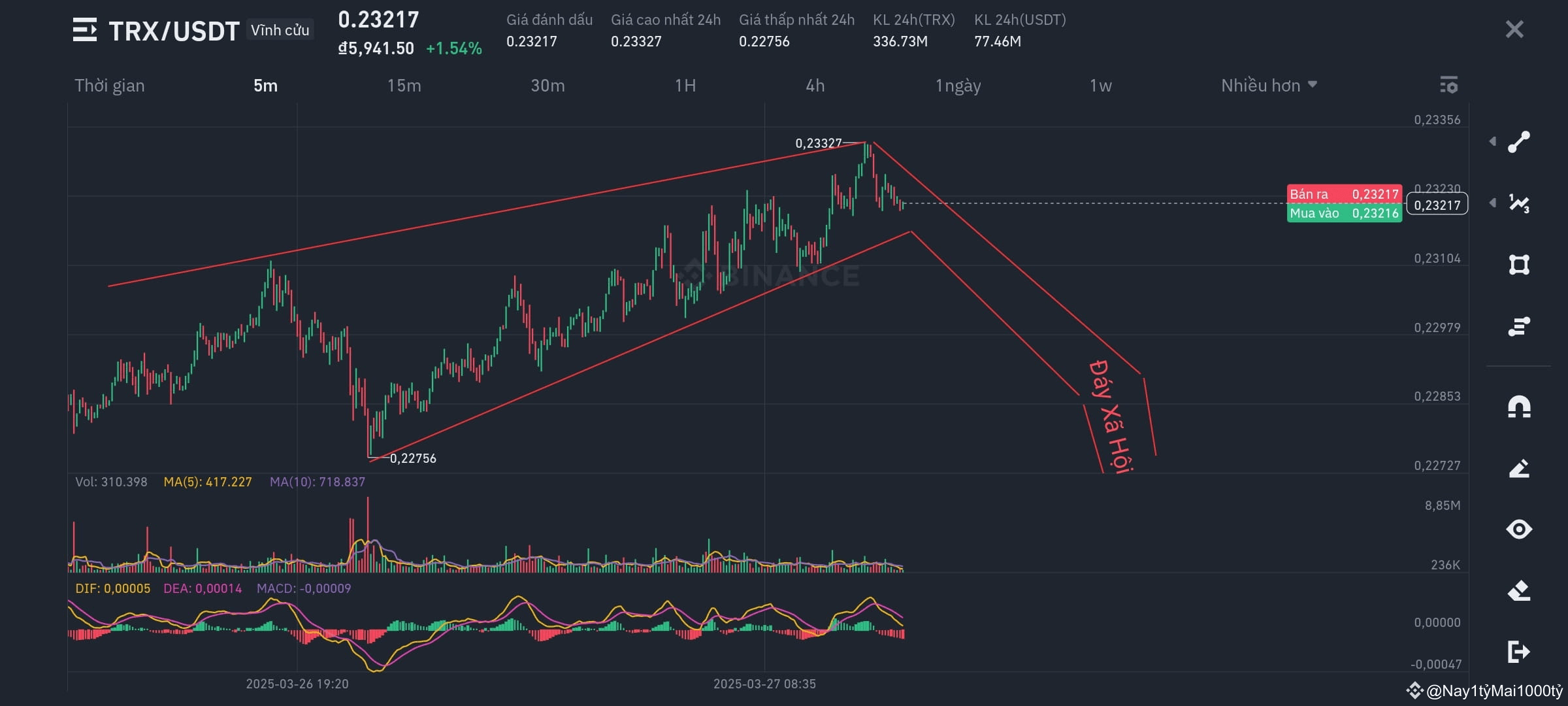Screen dimensions: 1568x706
Task: Click the 0,23327 high price marker
Action: point(818,143)
